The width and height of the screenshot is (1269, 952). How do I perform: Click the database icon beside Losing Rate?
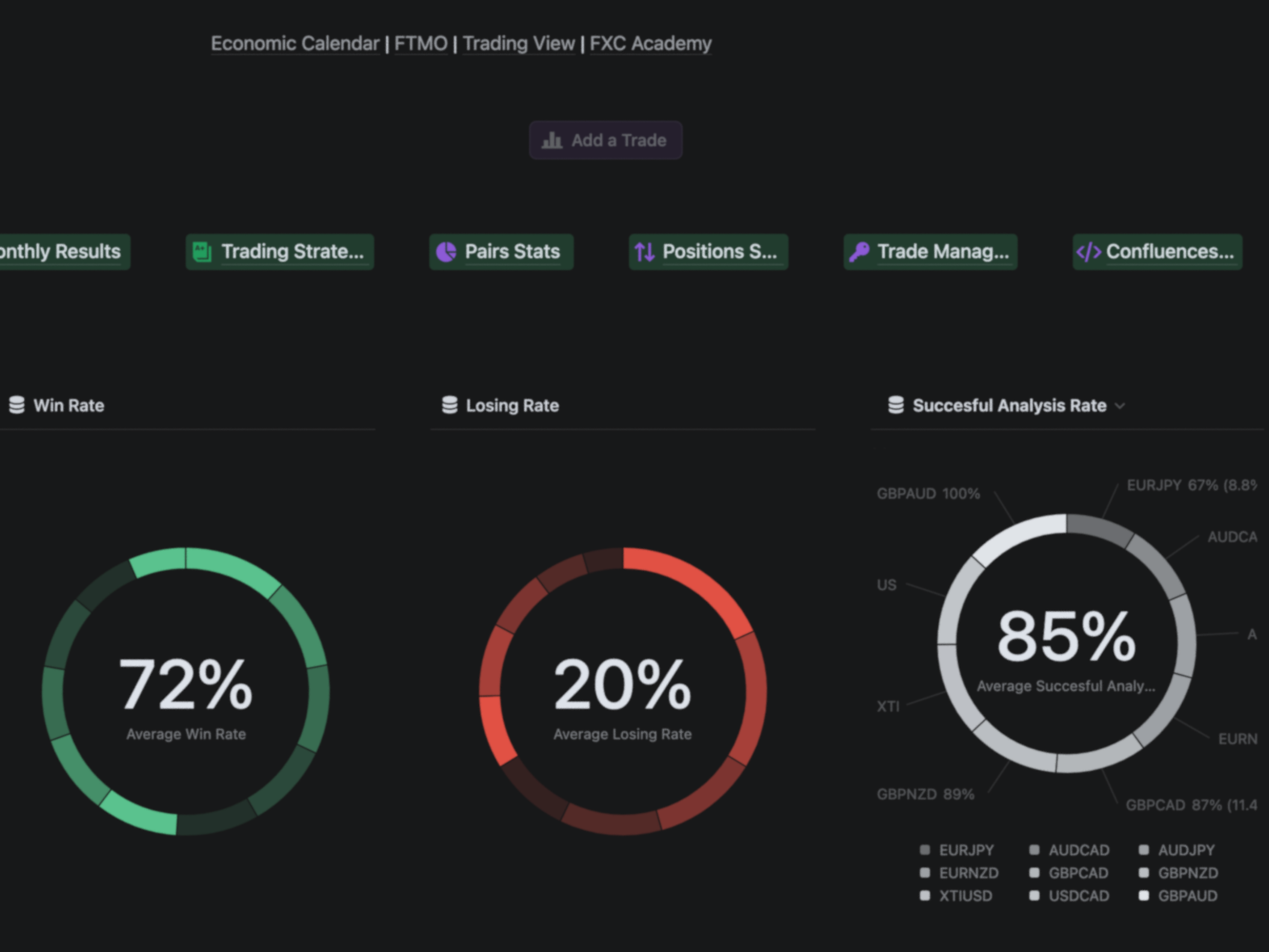[450, 405]
